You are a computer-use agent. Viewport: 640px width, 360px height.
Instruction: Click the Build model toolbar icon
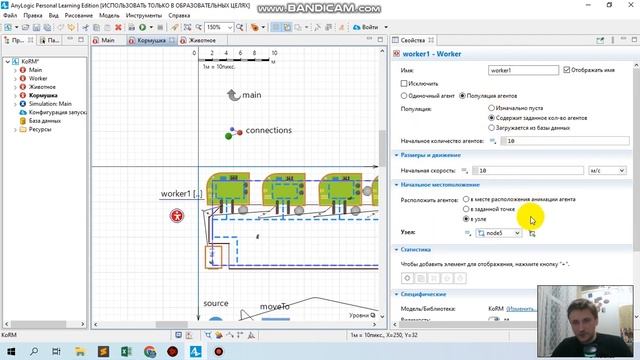131,27
